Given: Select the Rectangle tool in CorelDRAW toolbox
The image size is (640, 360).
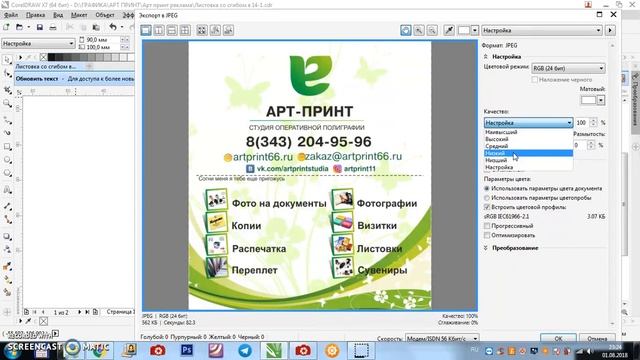Looking at the screenshot, I should 7,147.
